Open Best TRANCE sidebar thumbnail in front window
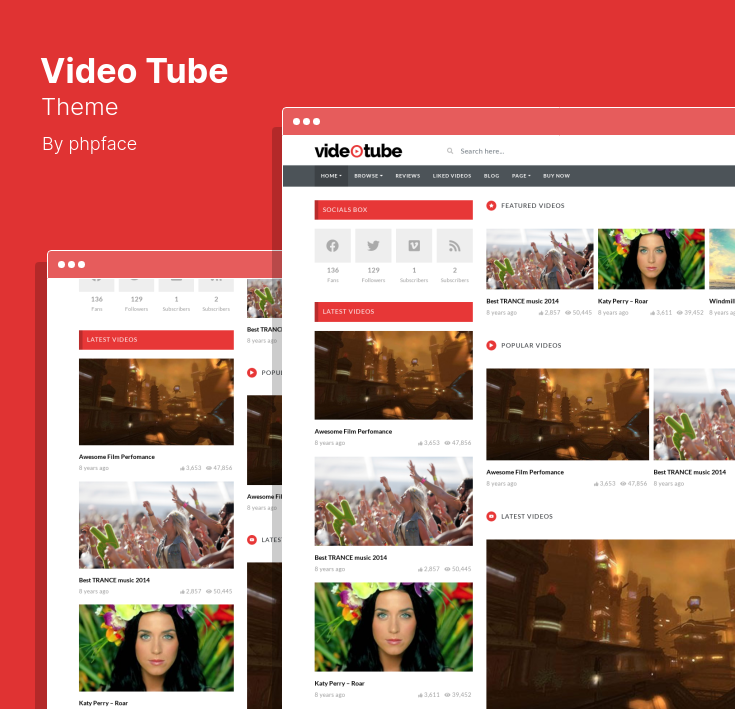Viewport: 735px width, 709px height. (394, 501)
